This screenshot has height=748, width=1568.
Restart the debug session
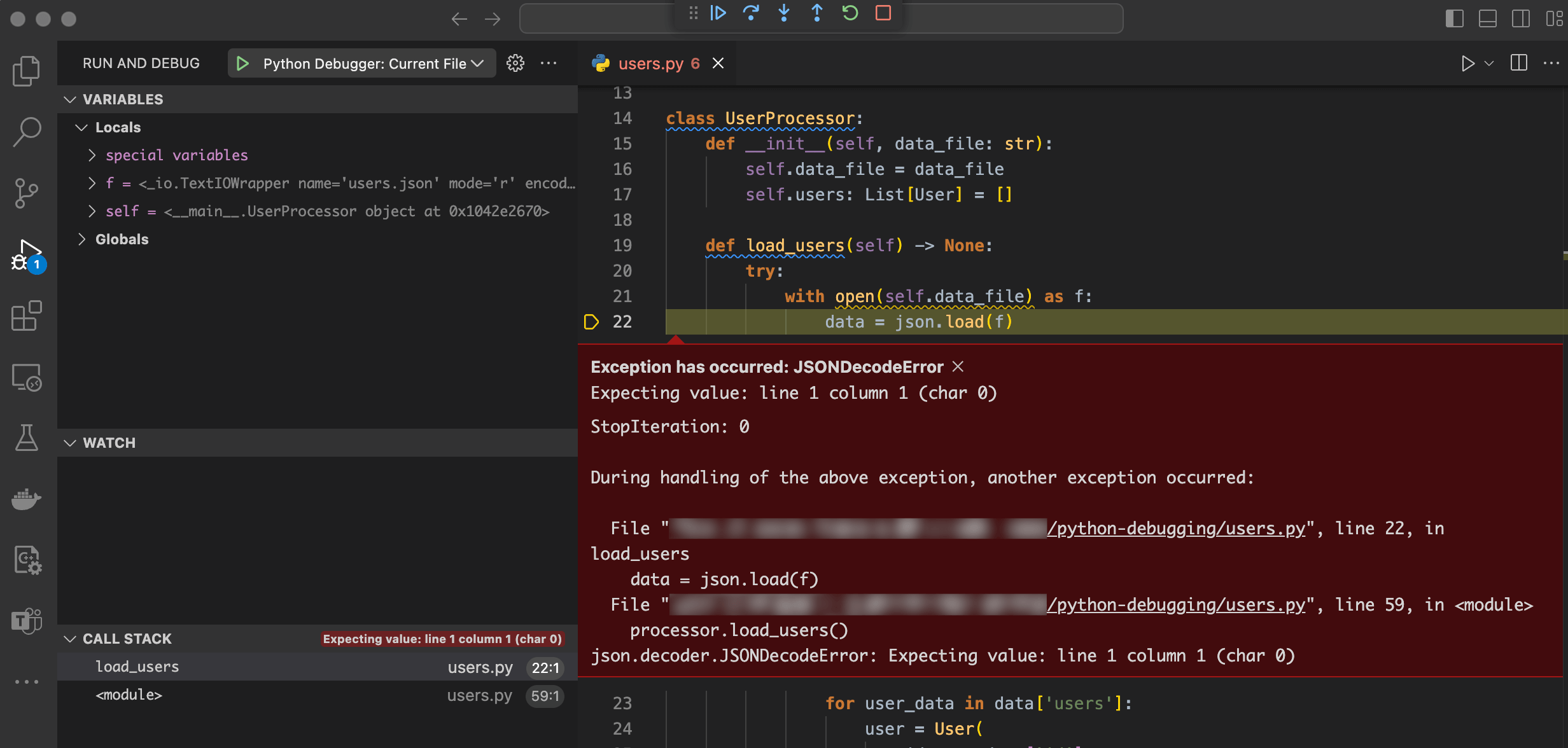click(x=850, y=13)
